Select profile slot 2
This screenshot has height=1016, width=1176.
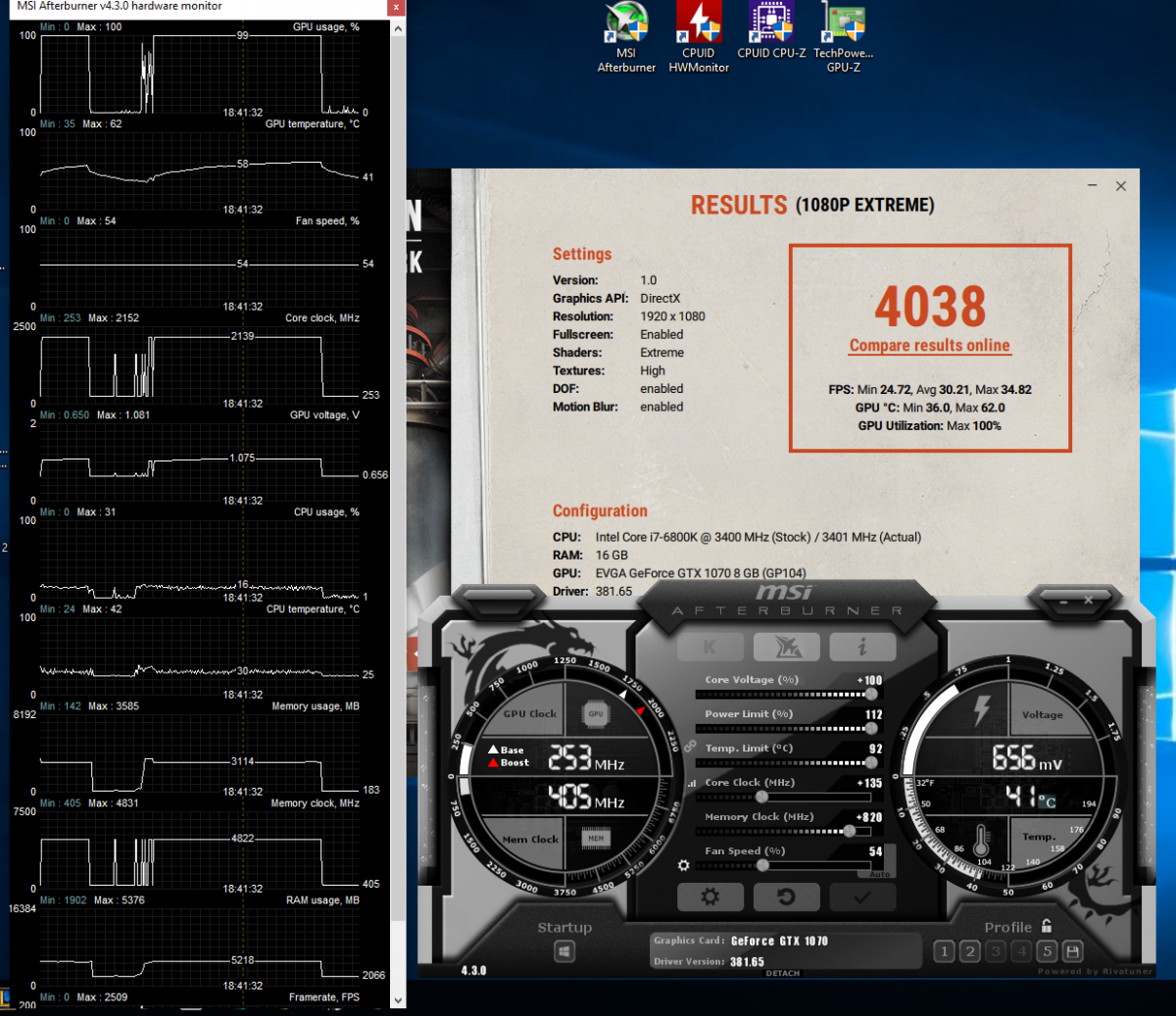point(969,951)
